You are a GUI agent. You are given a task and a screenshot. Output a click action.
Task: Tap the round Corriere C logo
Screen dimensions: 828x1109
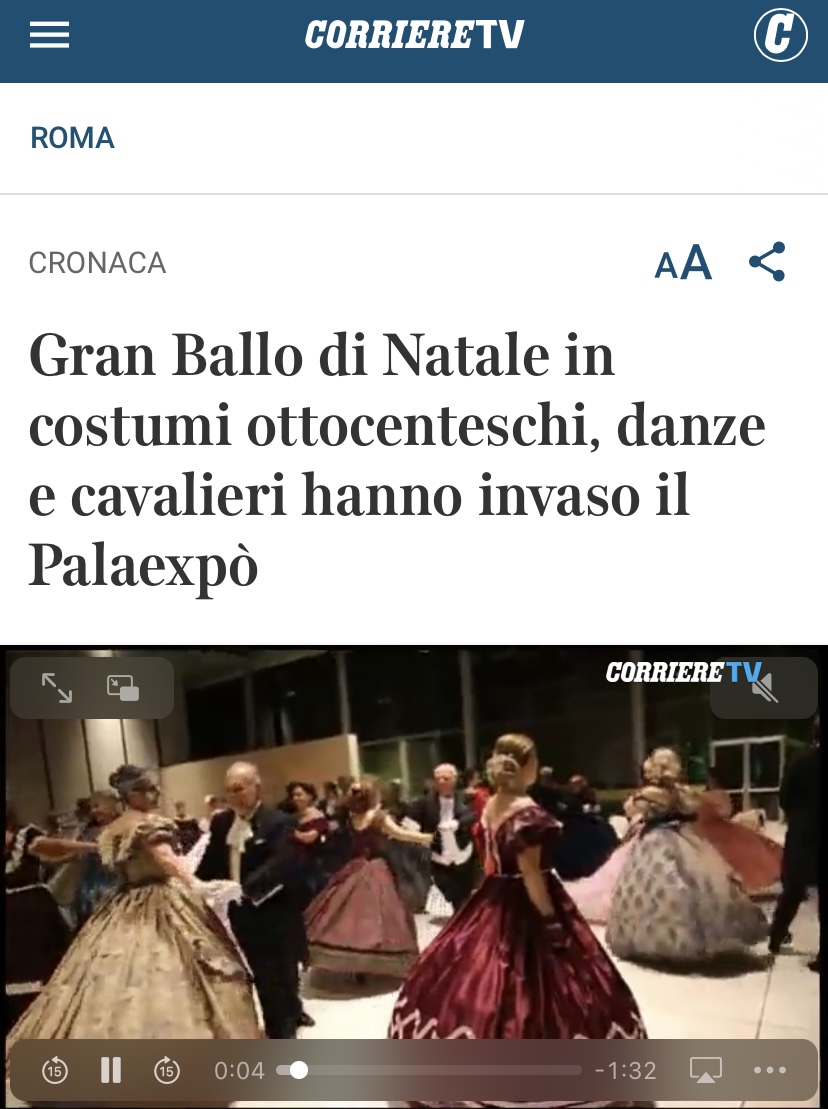pyautogui.click(x=780, y=34)
